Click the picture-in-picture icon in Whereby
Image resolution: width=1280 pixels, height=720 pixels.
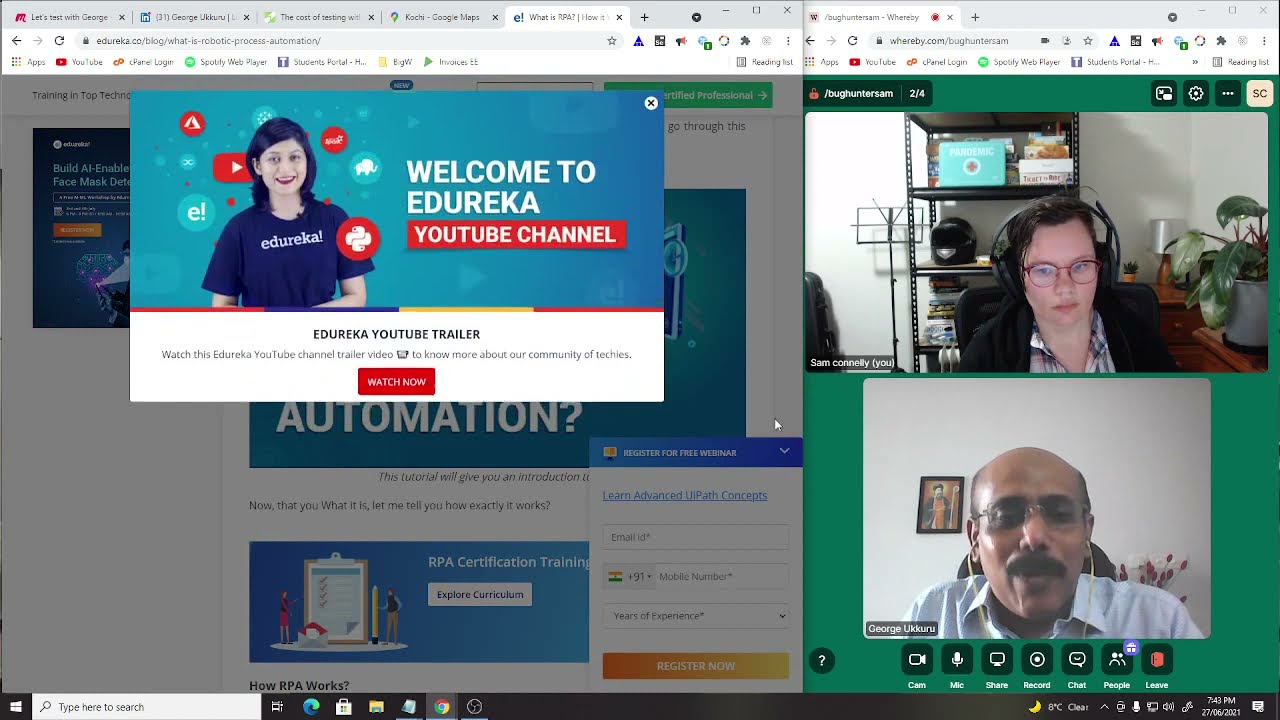pyautogui.click(x=1164, y=93)
